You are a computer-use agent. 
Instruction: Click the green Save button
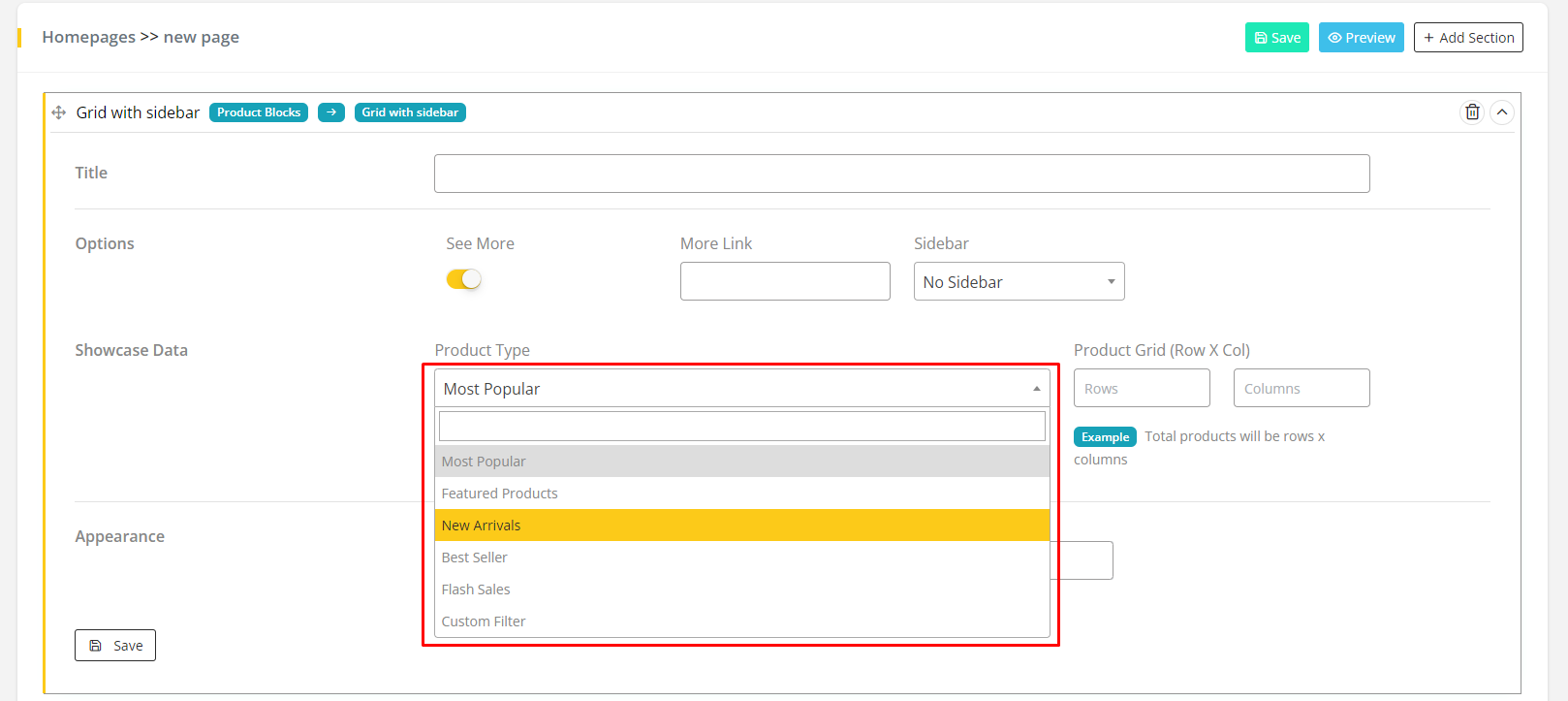click(1276, 38)
